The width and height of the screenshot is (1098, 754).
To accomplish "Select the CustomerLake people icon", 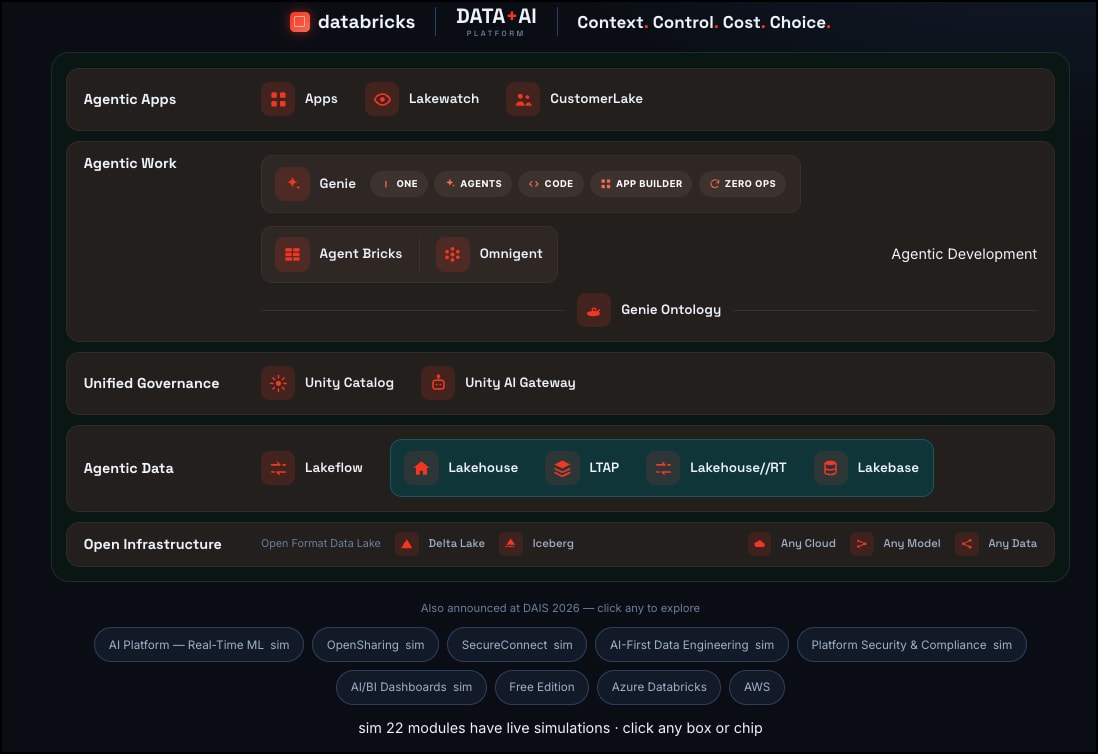I will (523, 99).
